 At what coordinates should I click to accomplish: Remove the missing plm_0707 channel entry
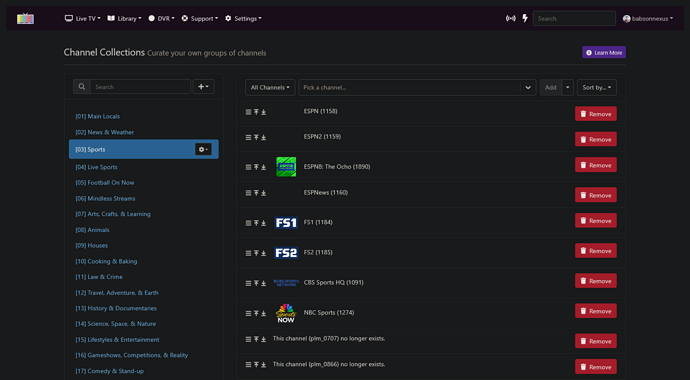[596, 341]
